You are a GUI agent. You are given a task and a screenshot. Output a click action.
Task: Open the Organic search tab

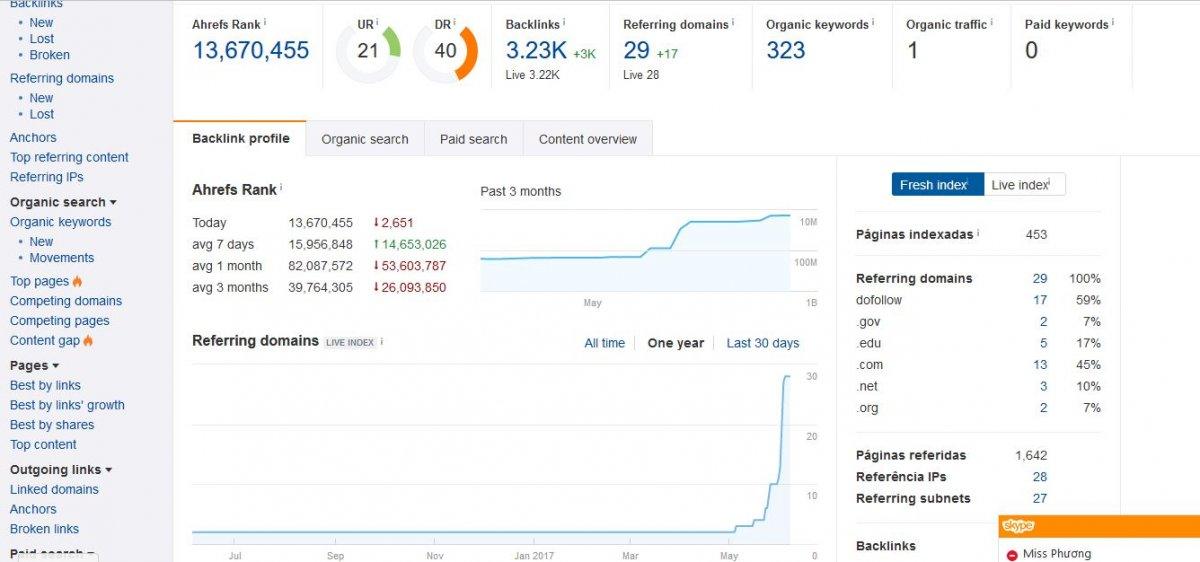tap(365, 139)
